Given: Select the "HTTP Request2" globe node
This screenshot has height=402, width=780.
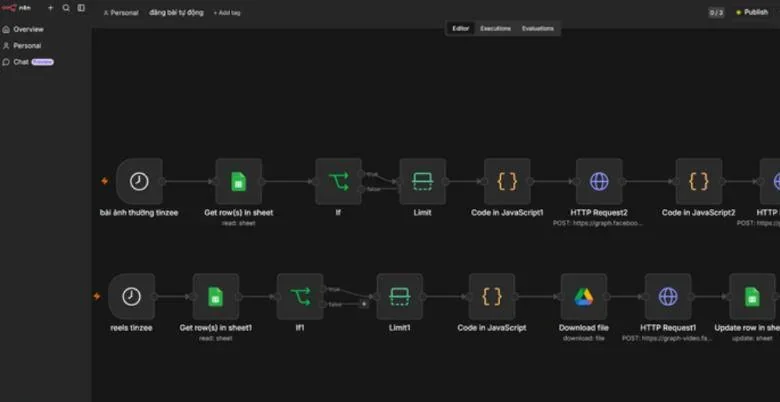Looking at the screenshot, I should 599,181.
